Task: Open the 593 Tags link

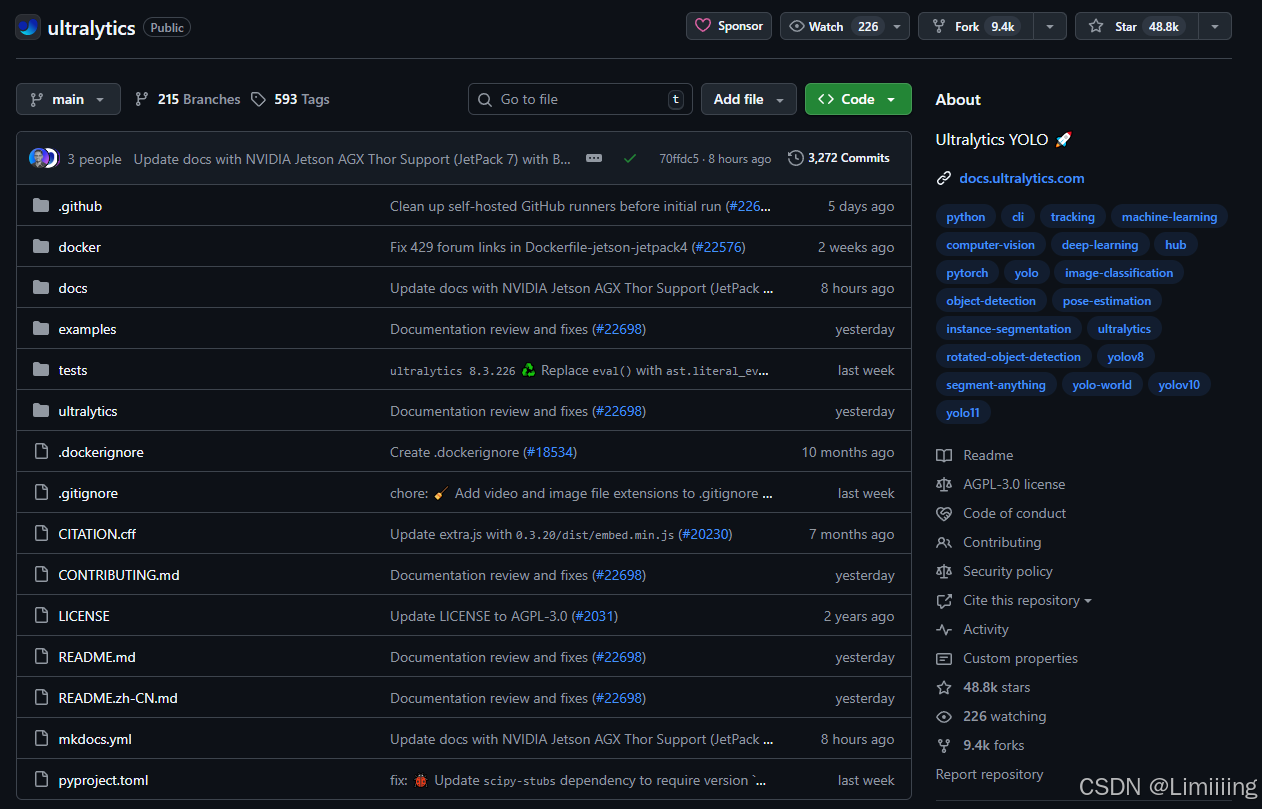Action: pyautogui.click(x=290, y=99)
